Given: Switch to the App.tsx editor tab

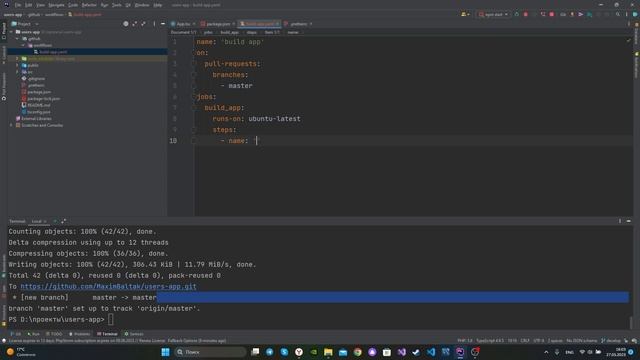Looking at the screenshot, I should point(181,24).
